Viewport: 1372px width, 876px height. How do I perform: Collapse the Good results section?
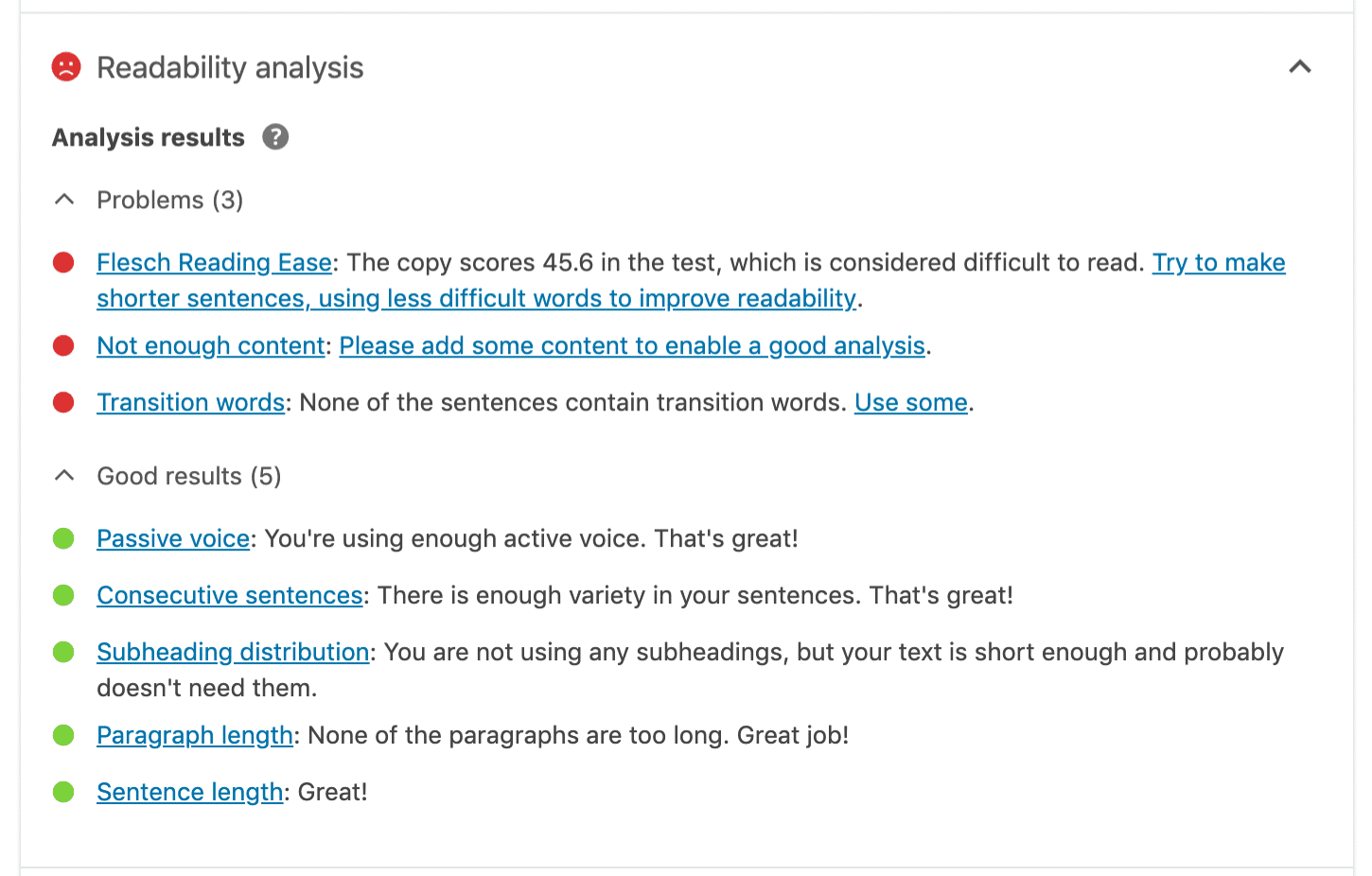click(64, 475)
